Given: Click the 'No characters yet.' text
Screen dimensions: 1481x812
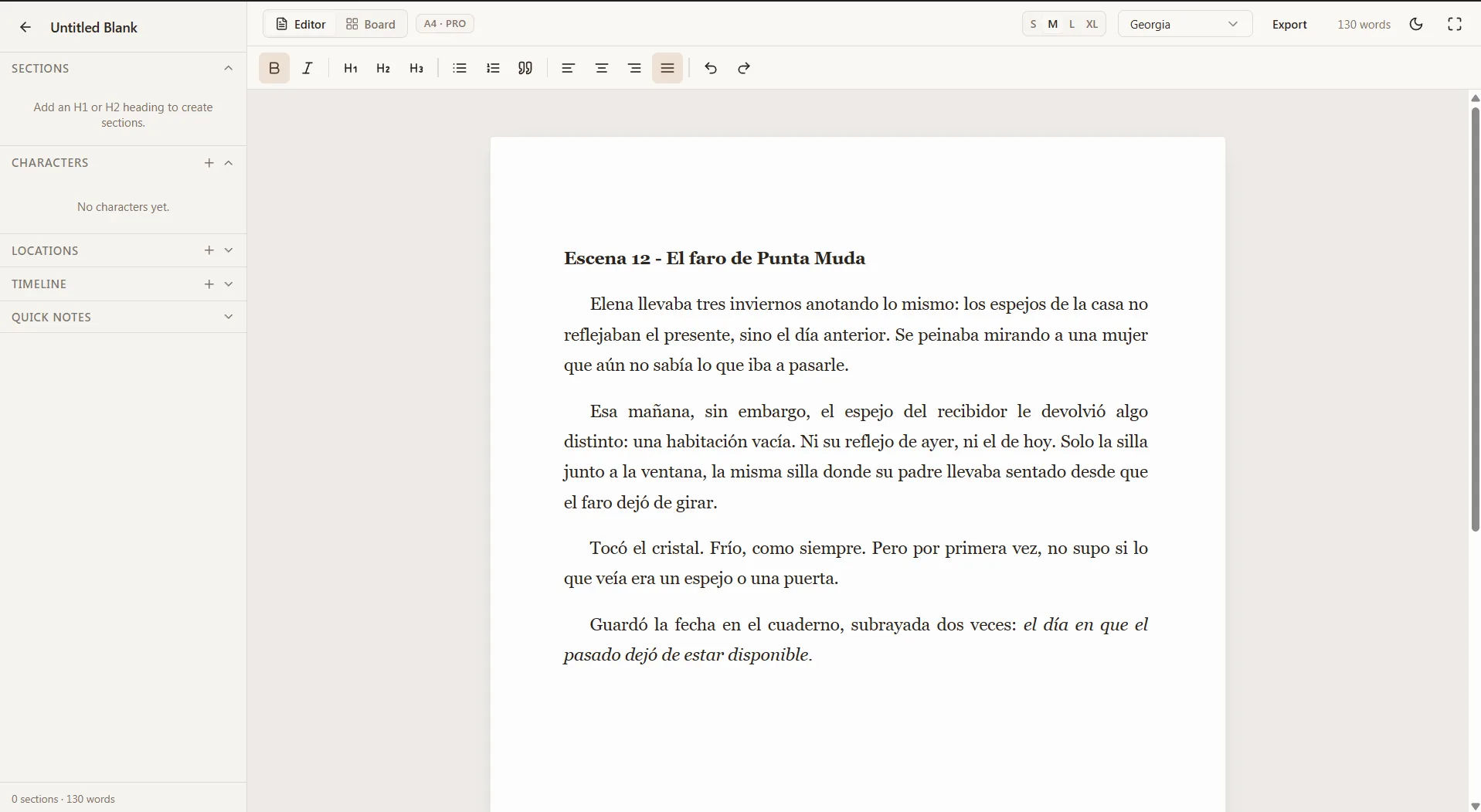Looking at the screenshot, I should click(123, 207).
